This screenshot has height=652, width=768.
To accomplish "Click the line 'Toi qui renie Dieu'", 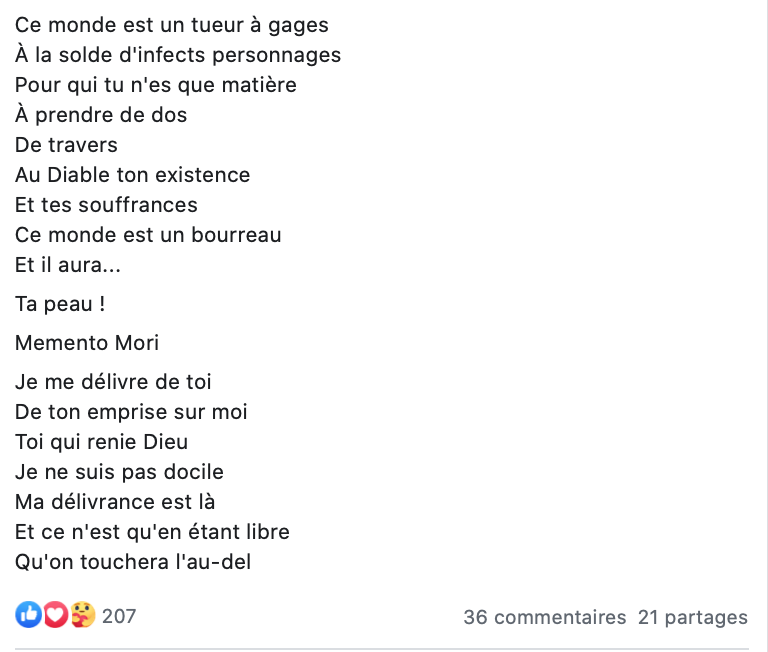I will click(101, 442).
